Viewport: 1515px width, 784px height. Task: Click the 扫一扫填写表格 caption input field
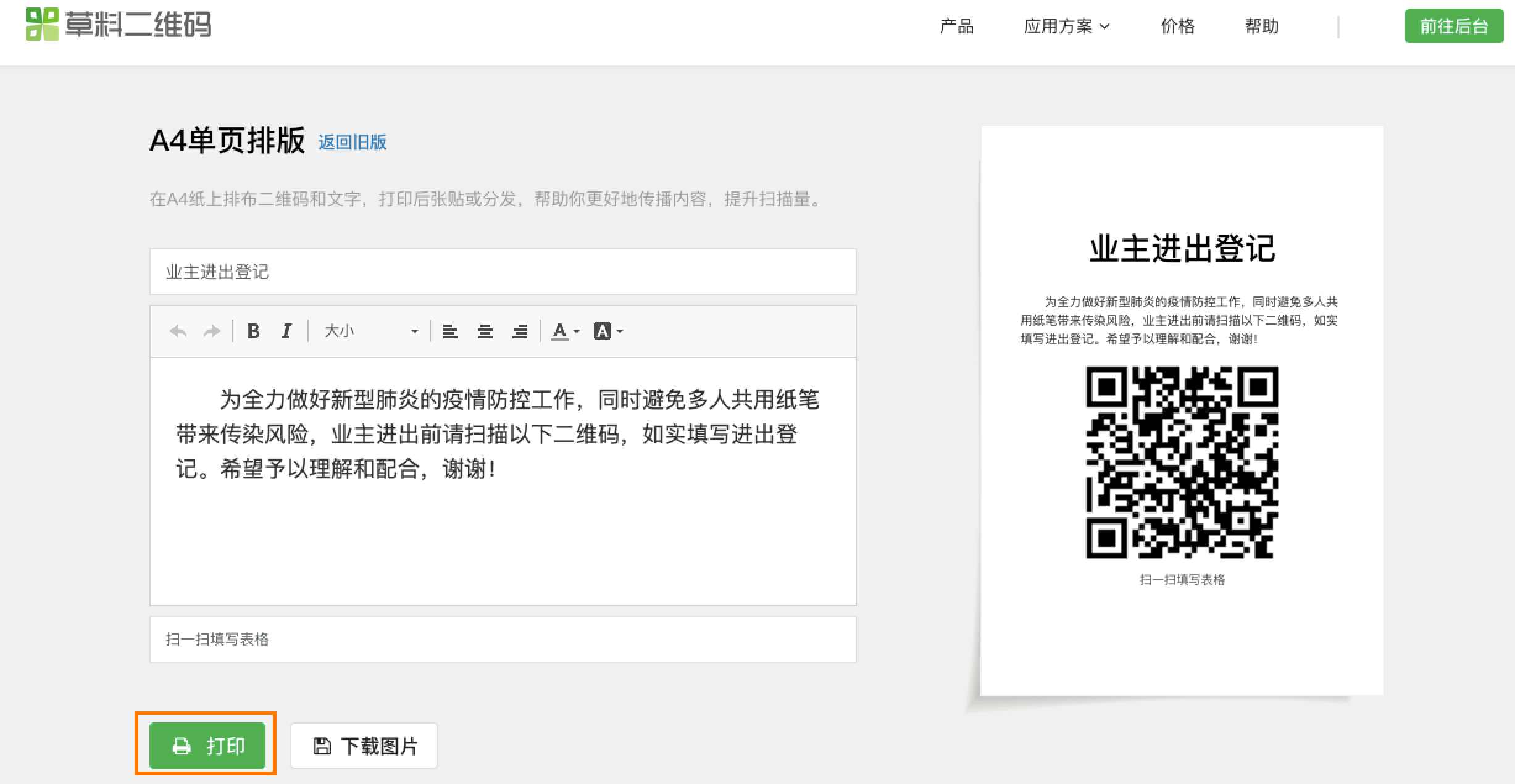[503, 640]
